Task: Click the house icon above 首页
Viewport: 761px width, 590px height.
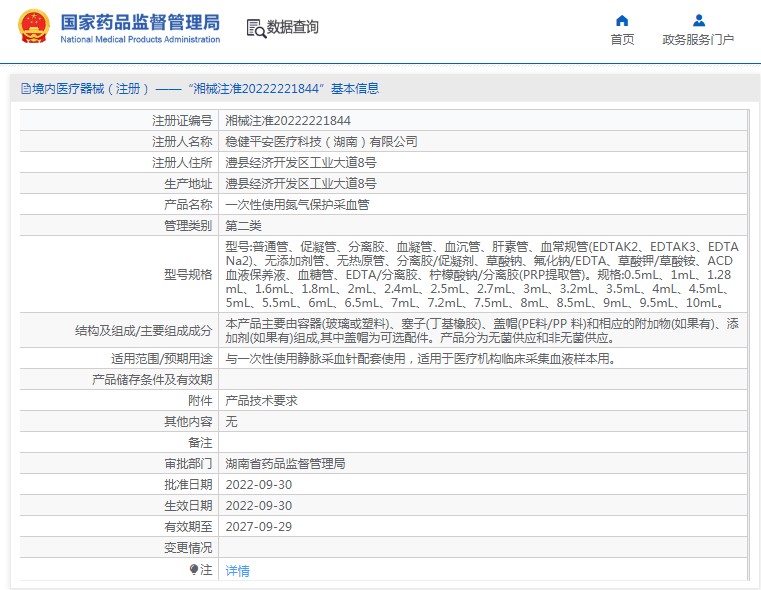Action: pyautogui.click(x=622, y=20)
